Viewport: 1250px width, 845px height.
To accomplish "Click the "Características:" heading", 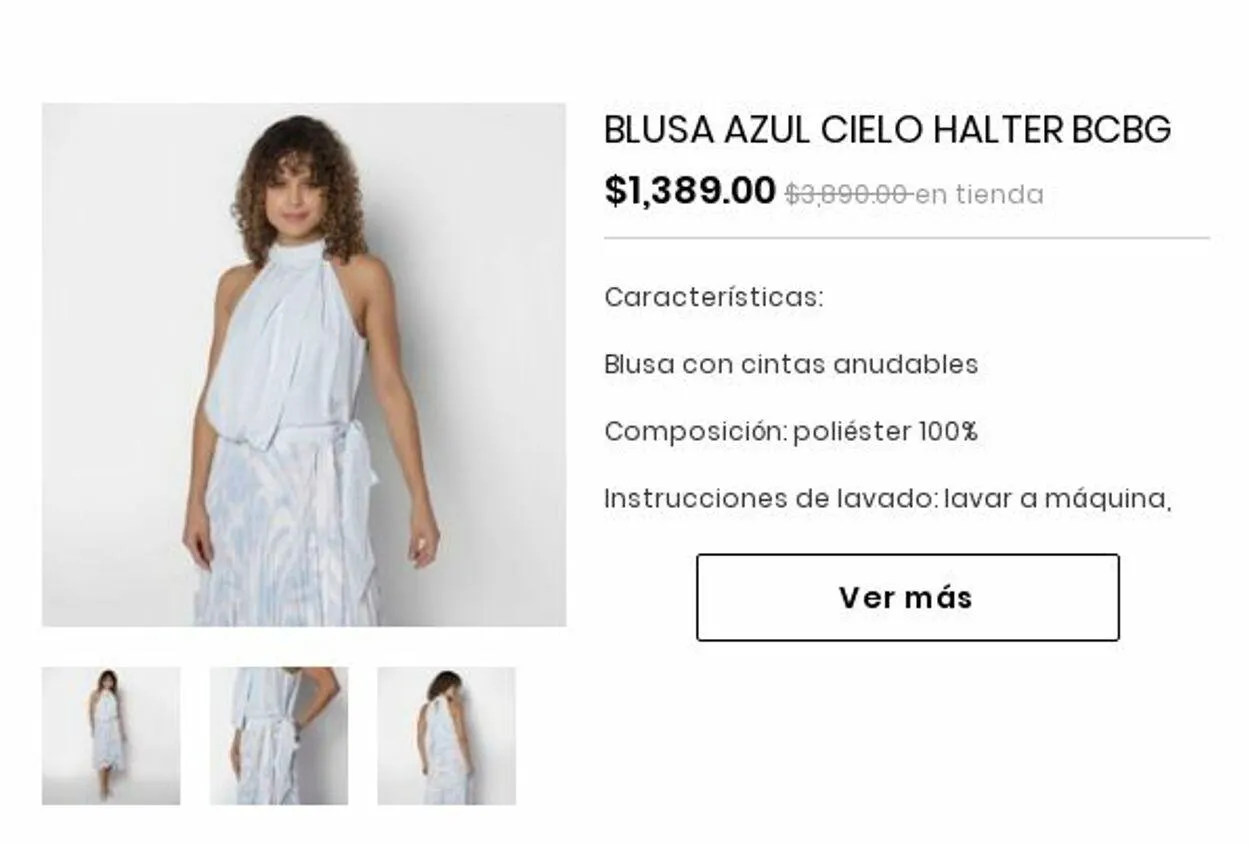I will pyautogui.click(x=713, y=297).
